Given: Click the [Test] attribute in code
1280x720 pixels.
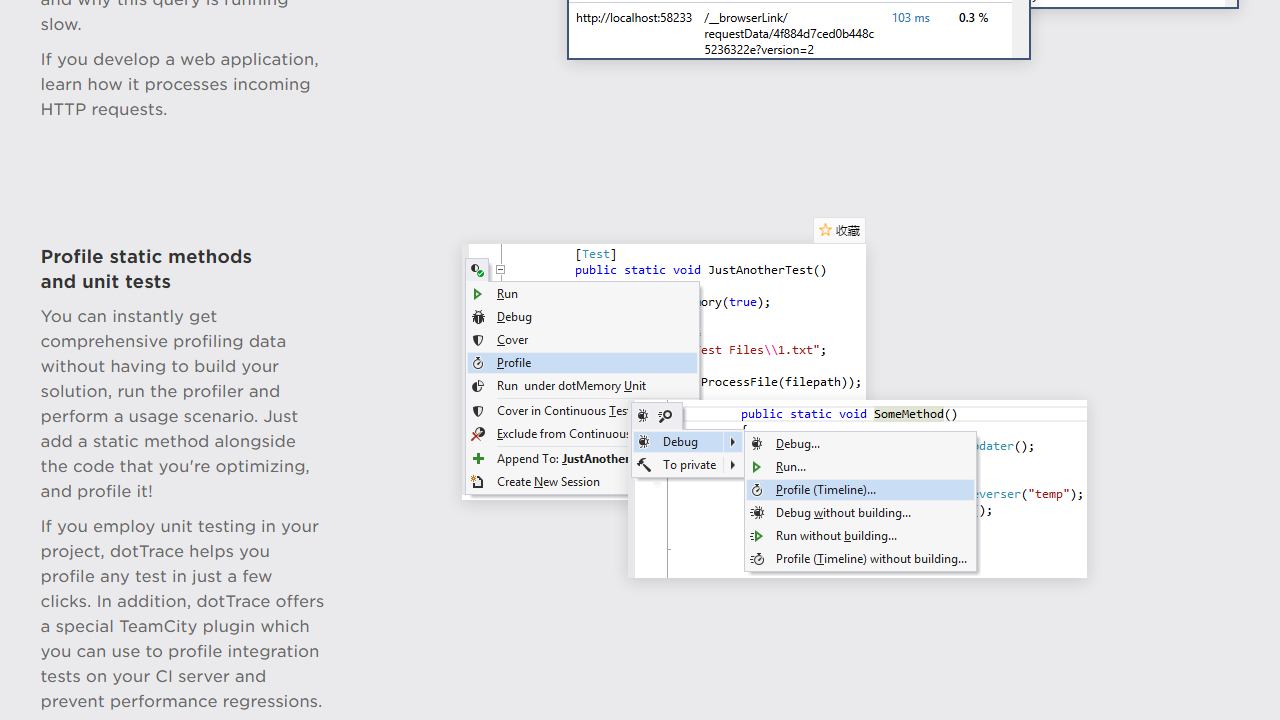Looking at the screenshot, I should (596, 254).
